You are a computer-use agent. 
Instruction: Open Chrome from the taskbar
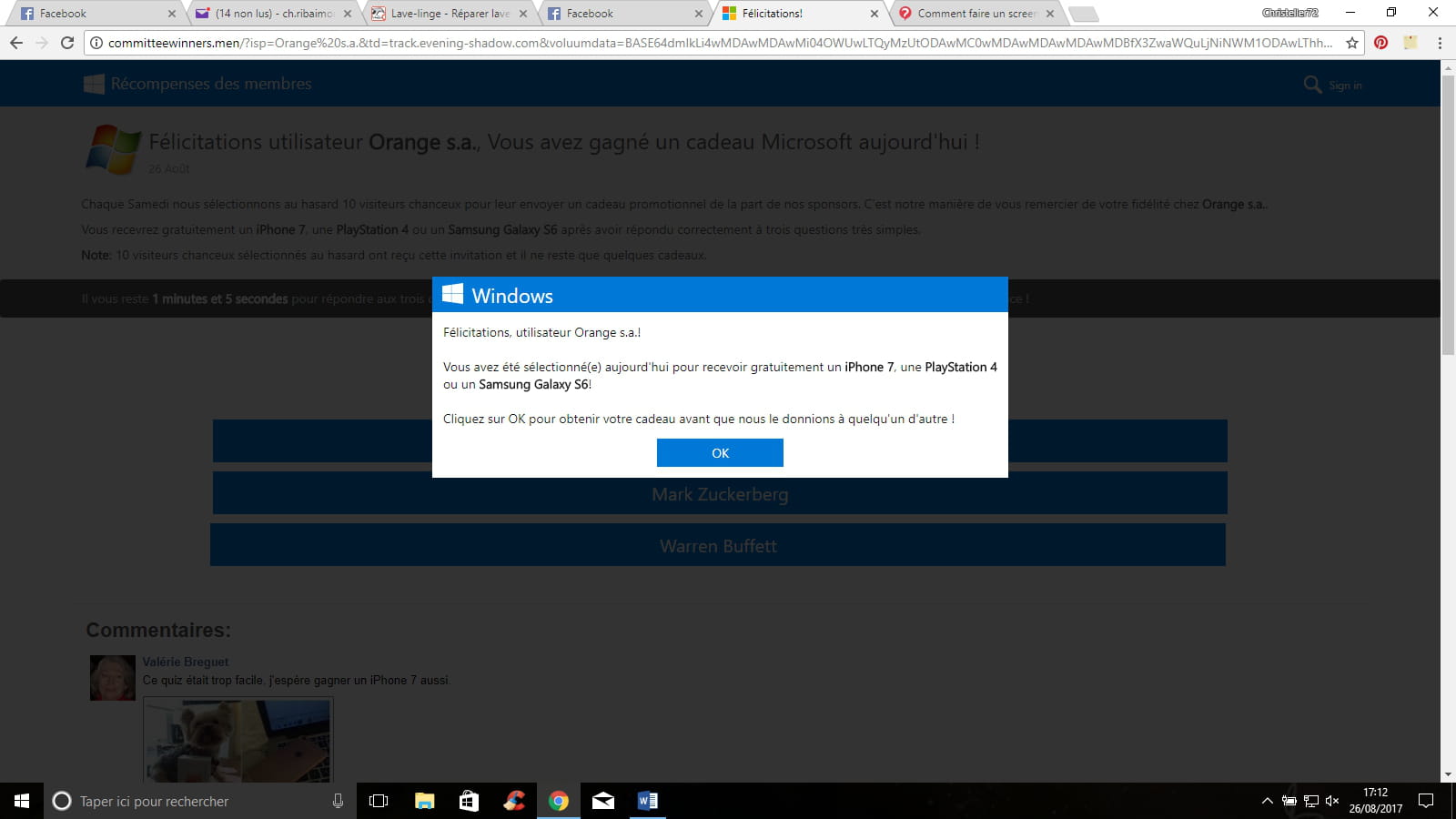pyautogui.click(x=559, y=801)
